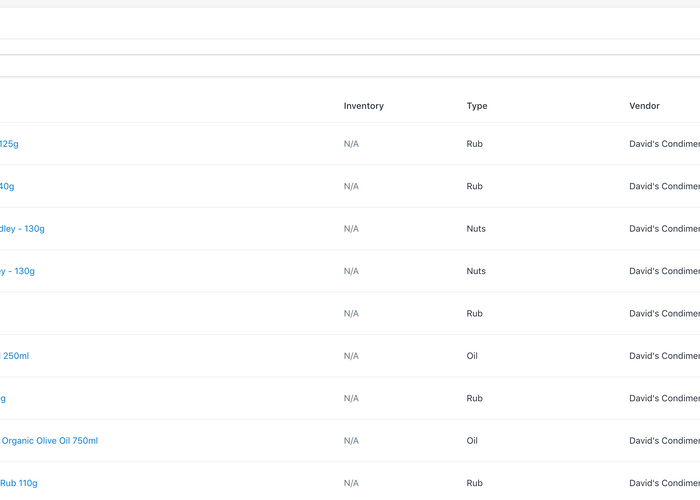700x500 pixels.
Task: Sort by the Type column header
Action: coord(477,106)
